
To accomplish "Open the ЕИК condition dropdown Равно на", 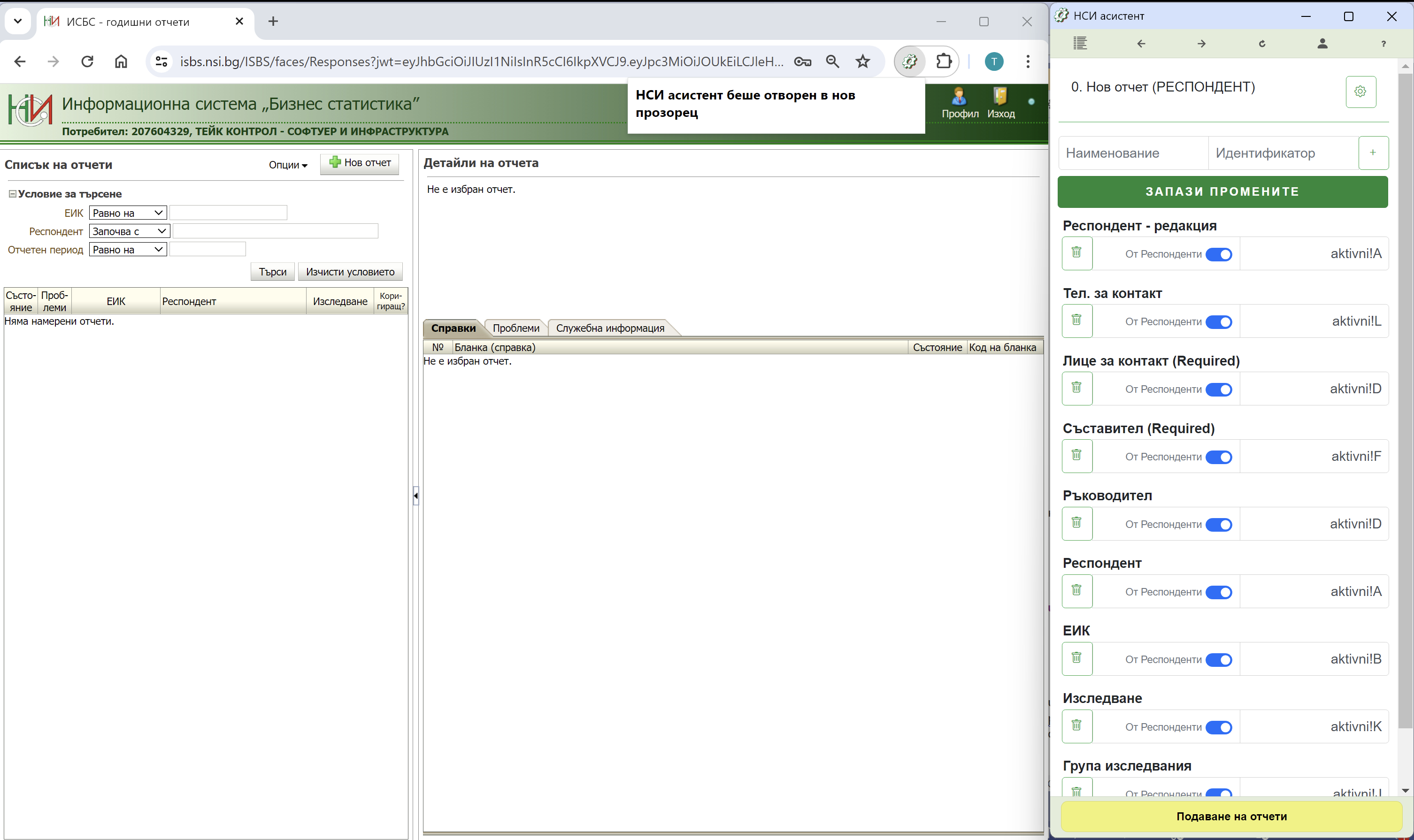I will 128,213.
